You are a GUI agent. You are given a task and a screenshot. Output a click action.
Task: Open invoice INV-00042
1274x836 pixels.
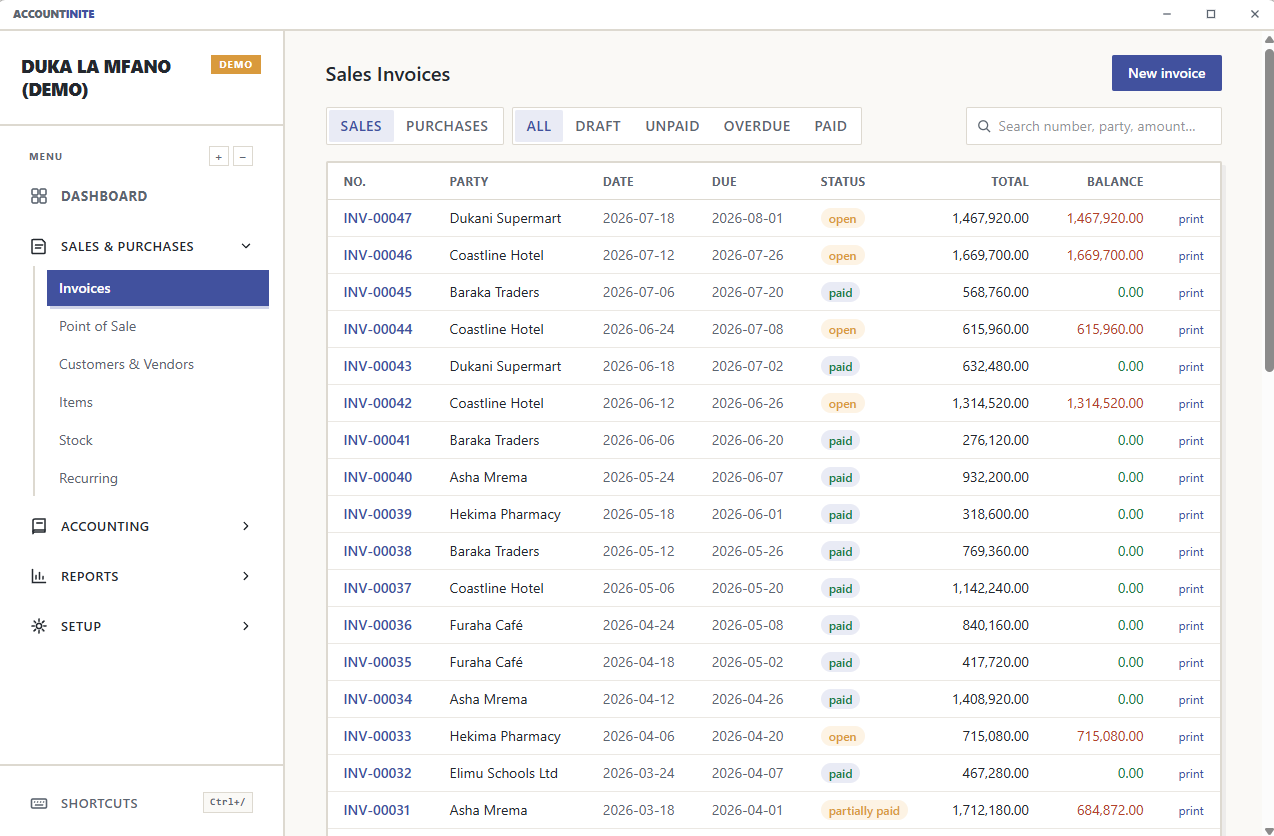tap(378, 403)
